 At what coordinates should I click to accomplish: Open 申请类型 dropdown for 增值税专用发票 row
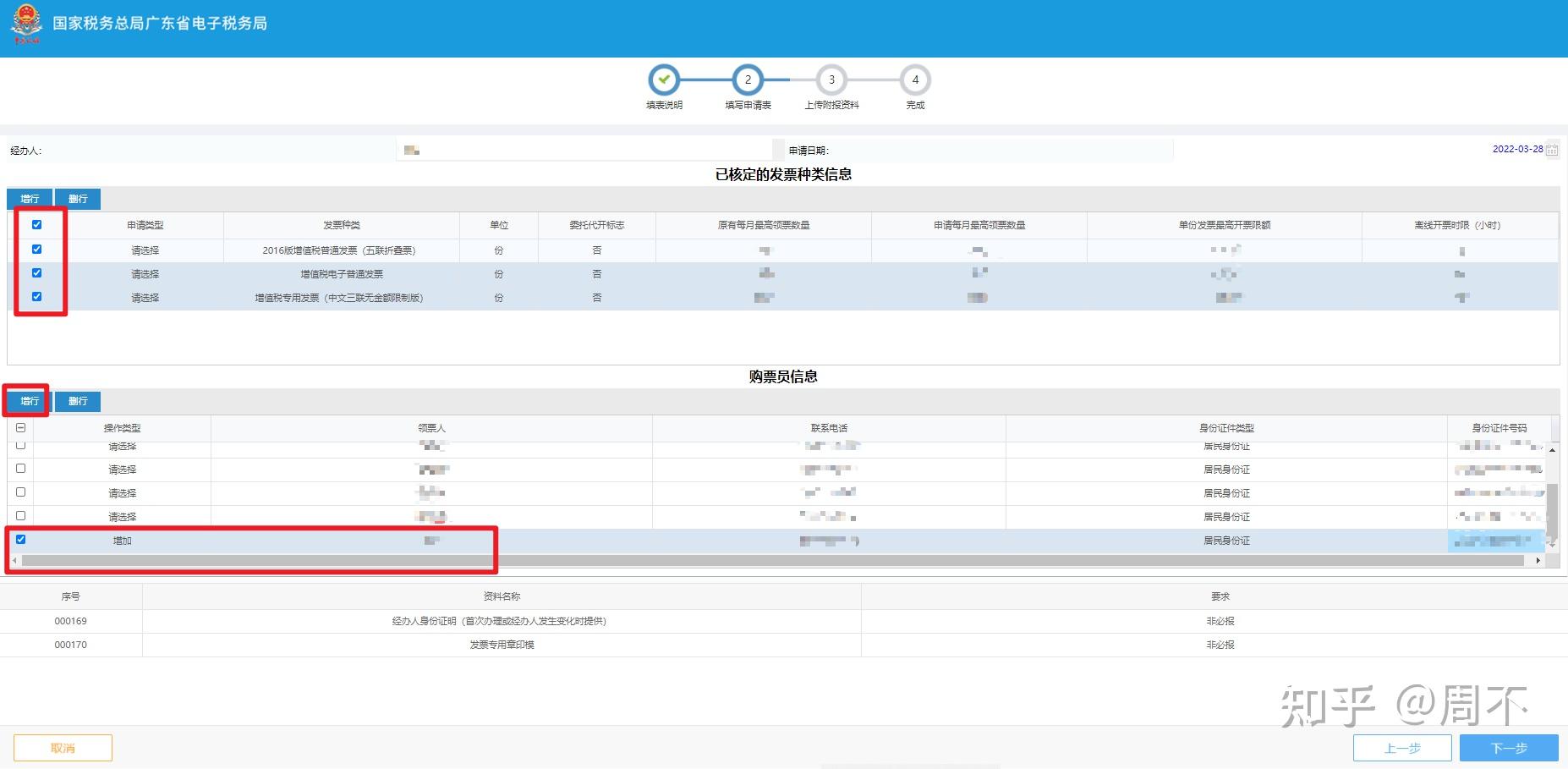click(145, 298)
